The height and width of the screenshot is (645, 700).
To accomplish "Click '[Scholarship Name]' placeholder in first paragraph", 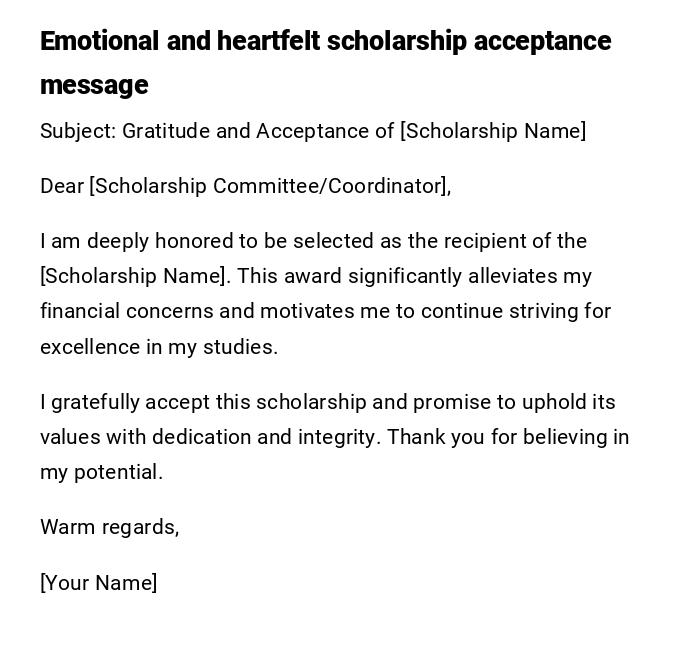I will [x=134, y=276].
